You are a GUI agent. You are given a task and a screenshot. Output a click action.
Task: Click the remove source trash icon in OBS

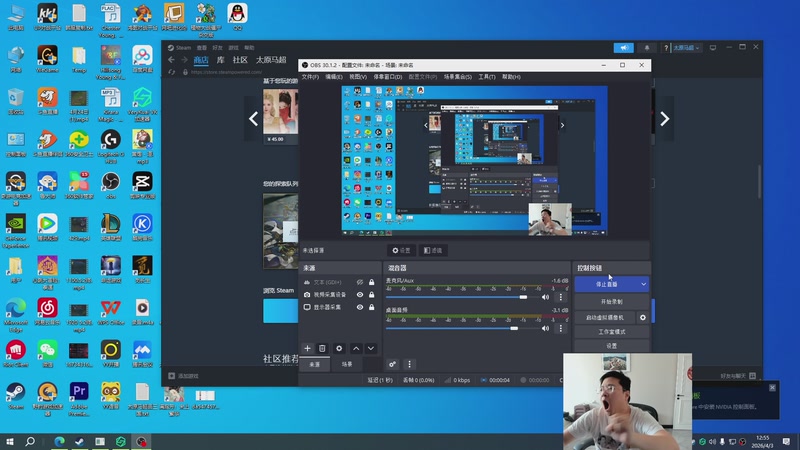(x=322, y=348)
